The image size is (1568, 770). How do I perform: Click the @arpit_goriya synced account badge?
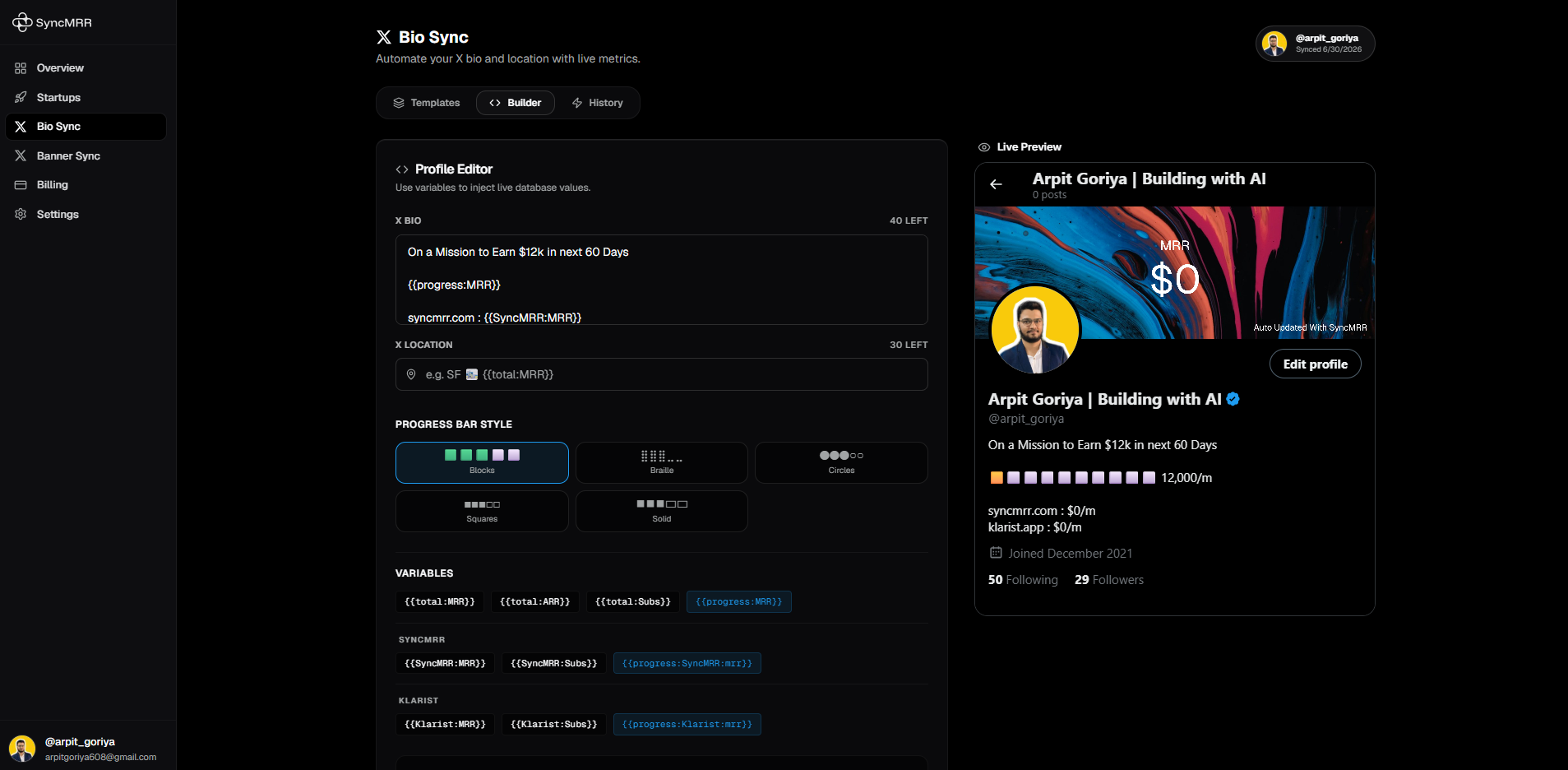coord(1316,44)
